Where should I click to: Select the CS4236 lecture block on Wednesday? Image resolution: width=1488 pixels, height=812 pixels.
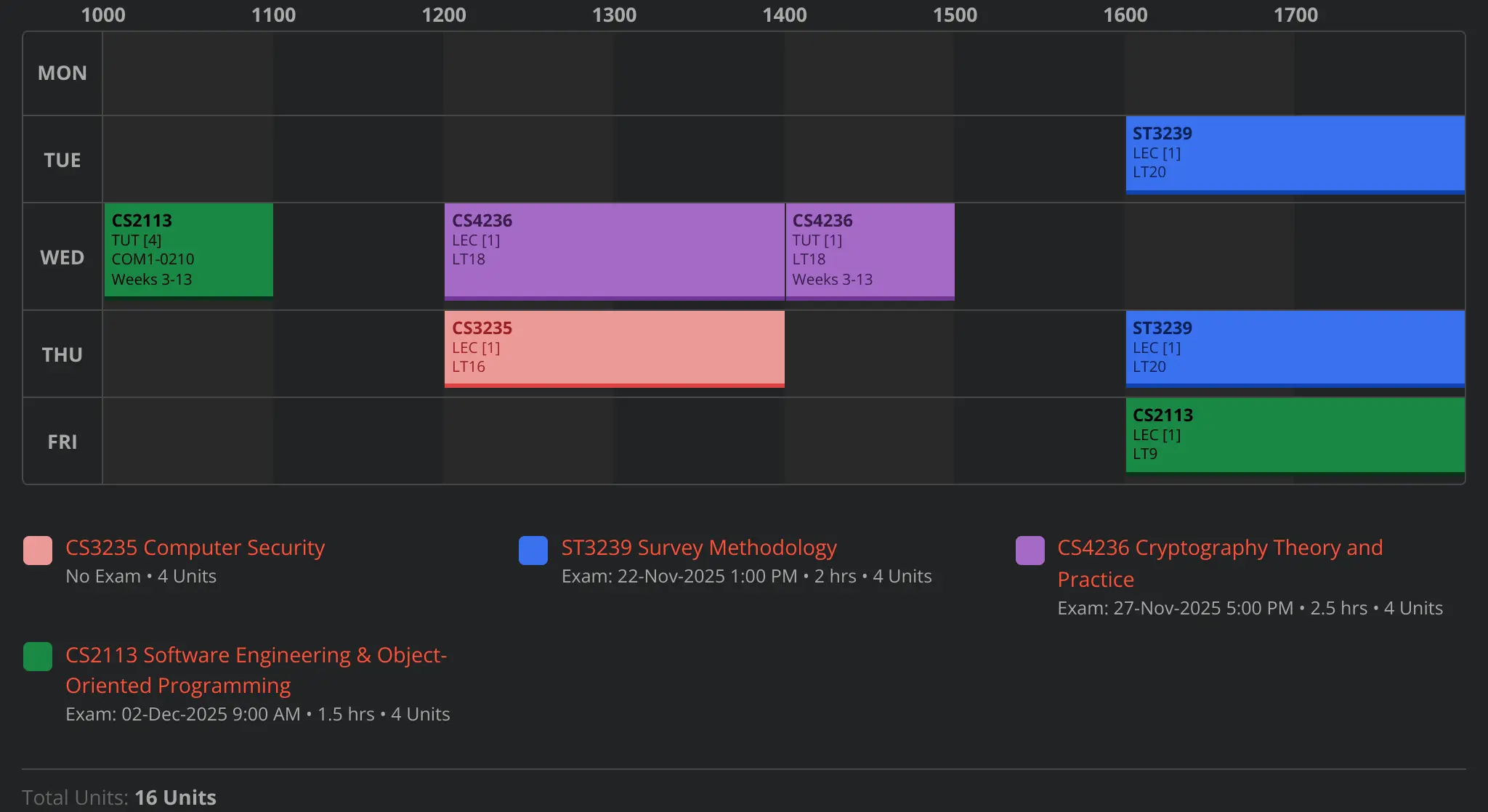coord(614,251)
